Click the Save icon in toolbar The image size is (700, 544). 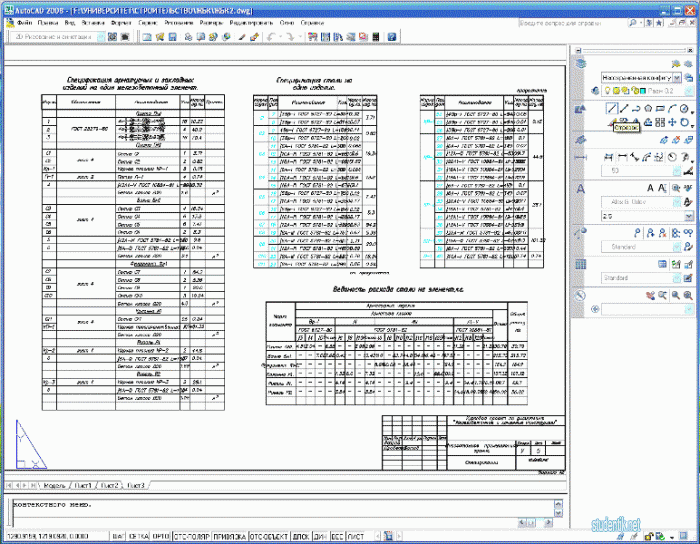[172, 37]
